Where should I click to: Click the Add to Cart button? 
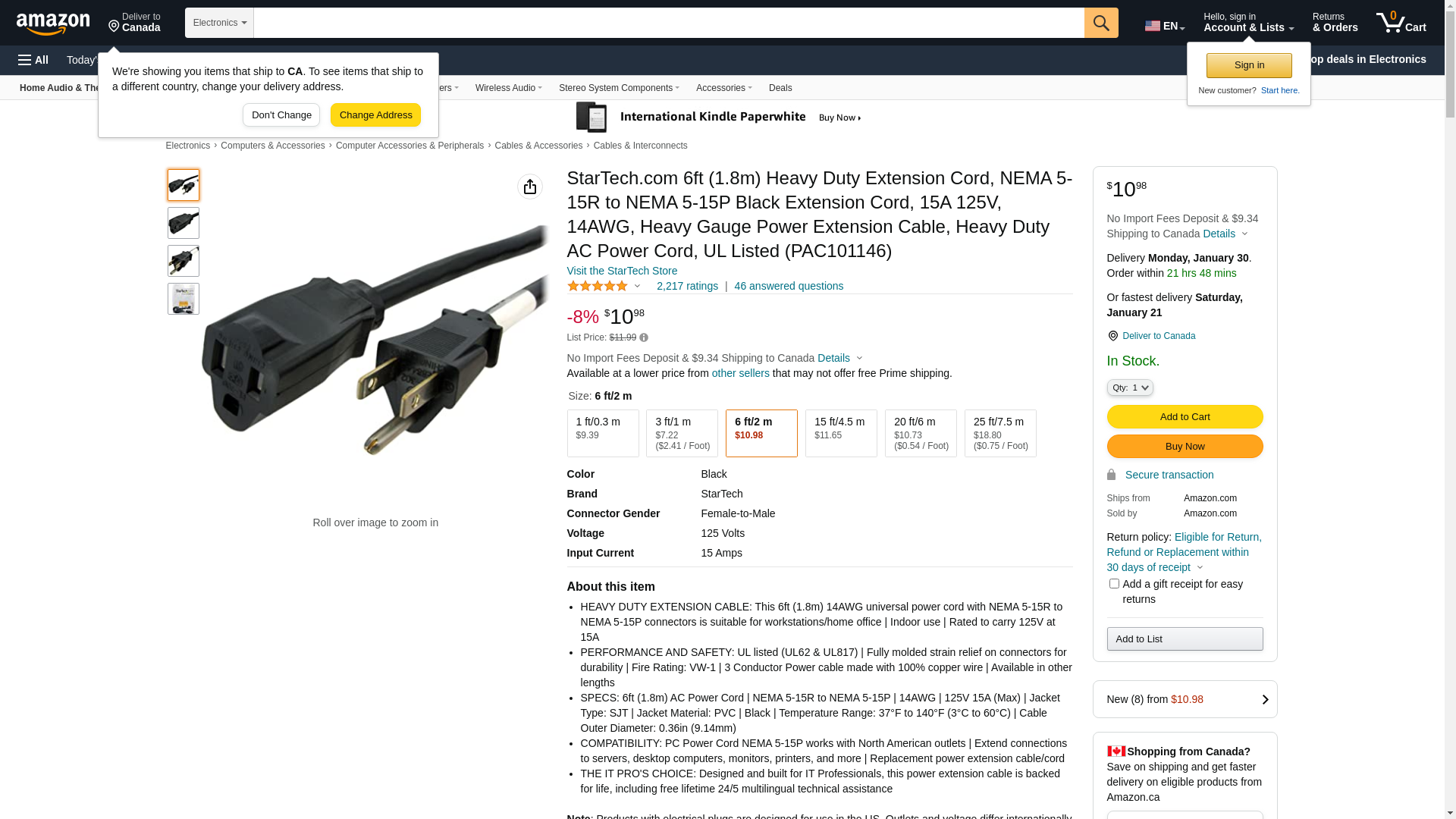(1185, 416)
